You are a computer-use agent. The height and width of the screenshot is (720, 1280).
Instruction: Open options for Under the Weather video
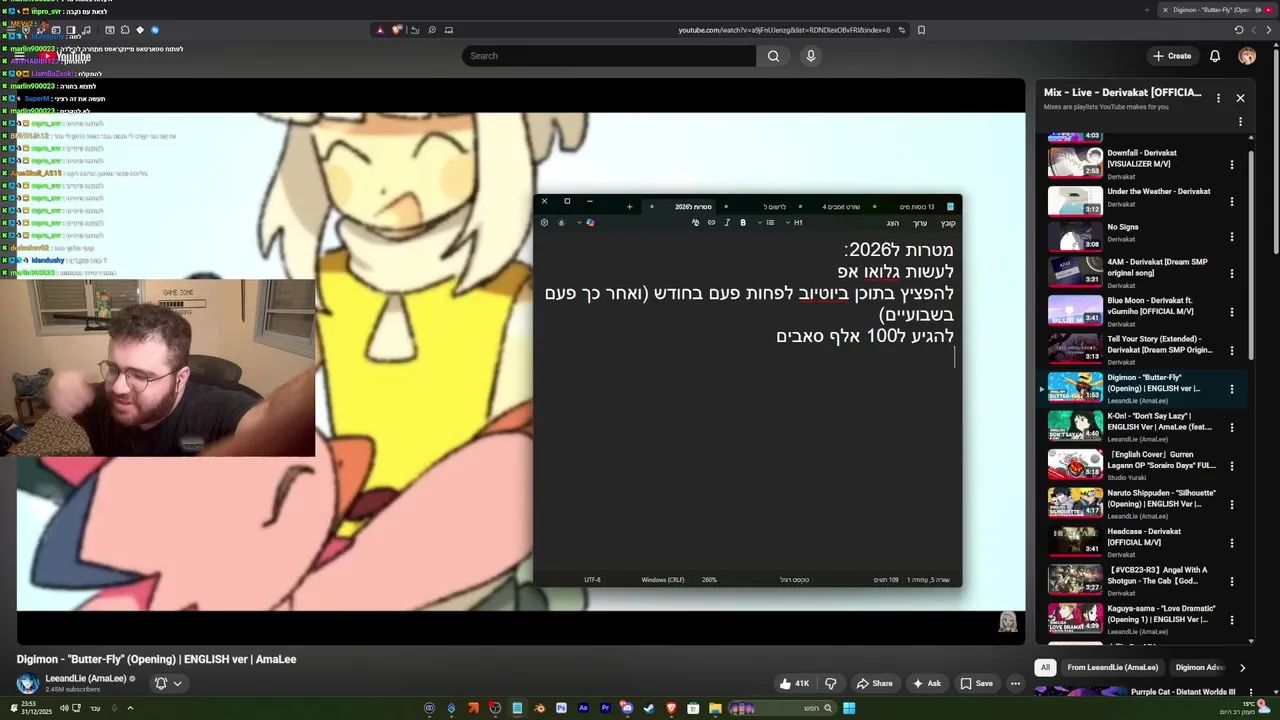click(1232, 202)
